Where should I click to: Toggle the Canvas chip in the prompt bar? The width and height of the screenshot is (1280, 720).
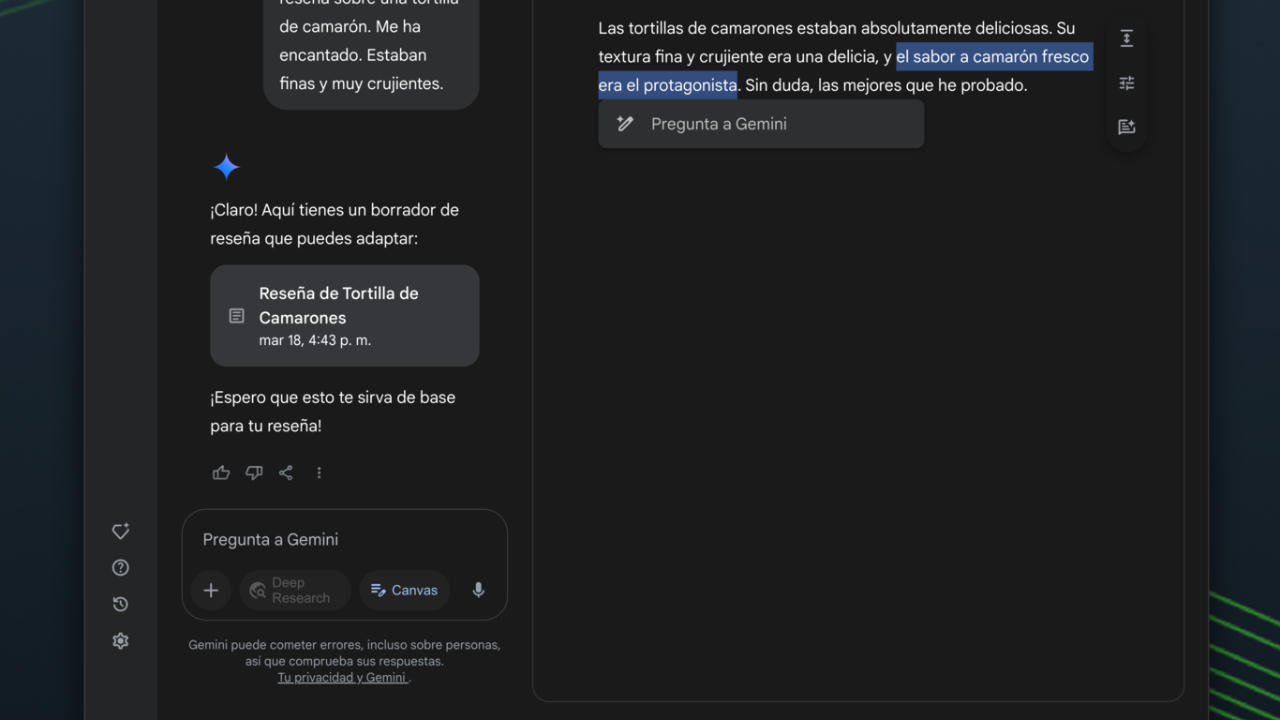point(404,590)
